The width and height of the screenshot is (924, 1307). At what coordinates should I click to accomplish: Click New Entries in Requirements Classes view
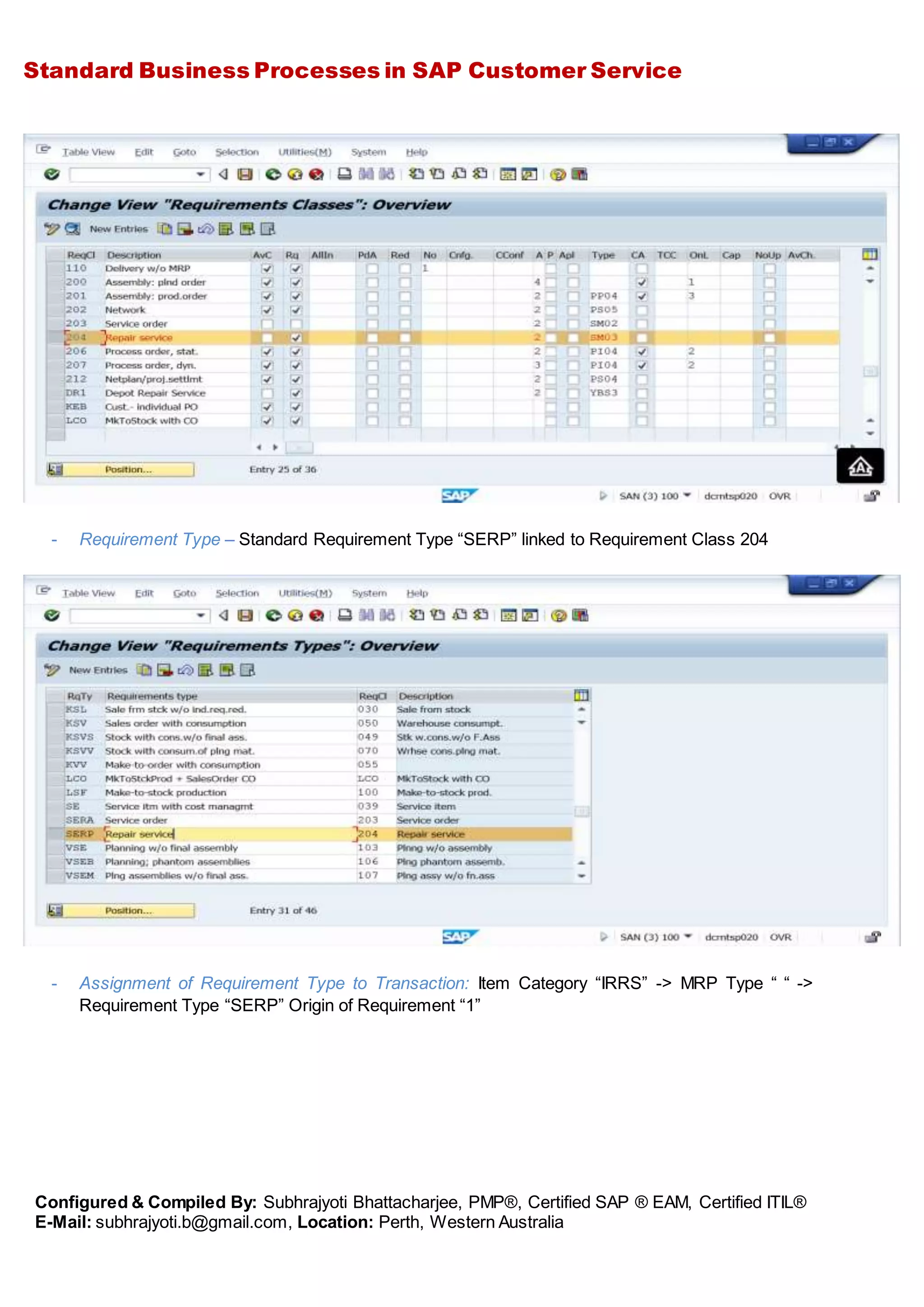click(x=118, y=229)
